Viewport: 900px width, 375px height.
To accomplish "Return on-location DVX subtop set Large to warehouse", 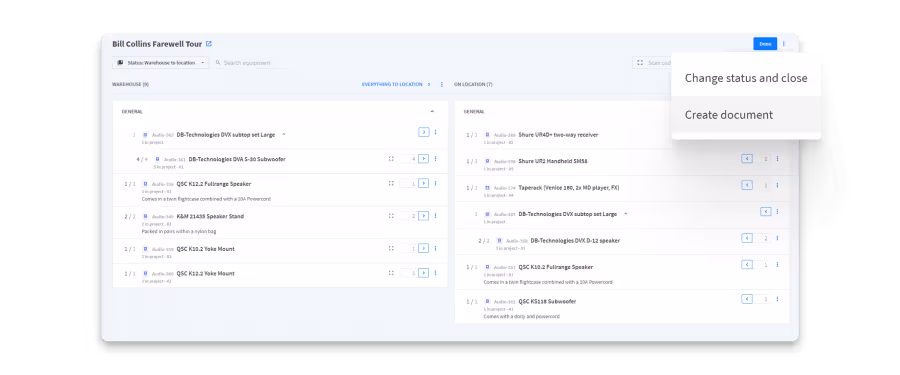I will point(766,211).
